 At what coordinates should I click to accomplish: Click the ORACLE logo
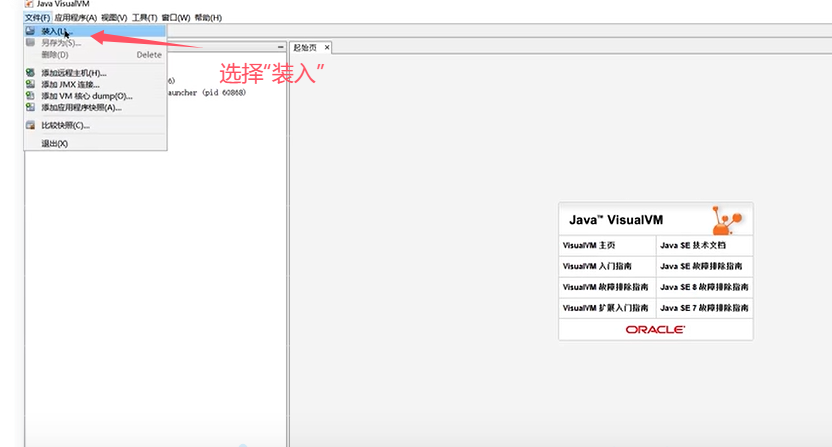click(655, 330)
